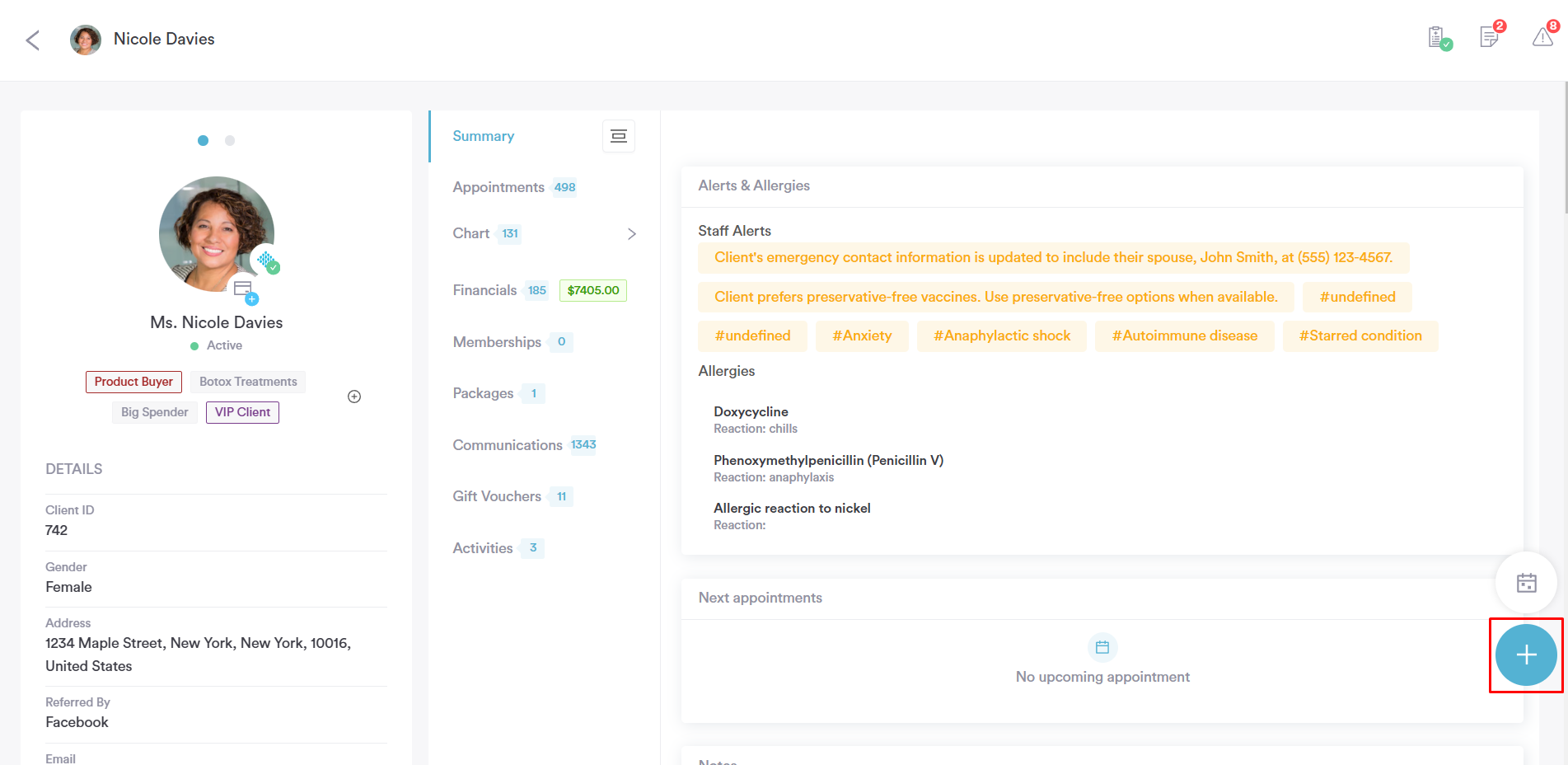Open the Appointments tab
The height and width of the screenshot is (765, 1568).
(x=498, y=187)
